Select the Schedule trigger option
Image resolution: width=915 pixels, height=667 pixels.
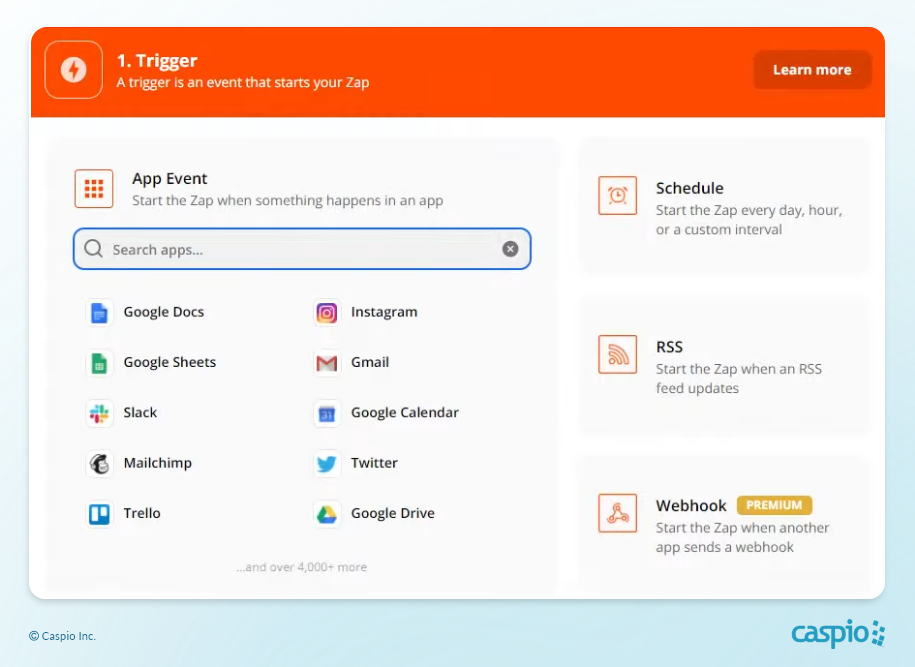pyautogui.click(x=725, y=207)
